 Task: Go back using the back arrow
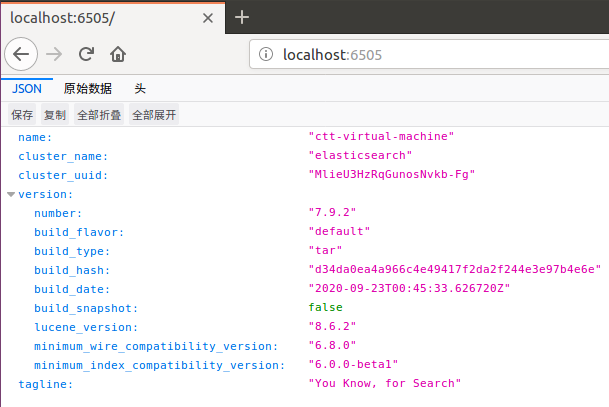[21, 54]
